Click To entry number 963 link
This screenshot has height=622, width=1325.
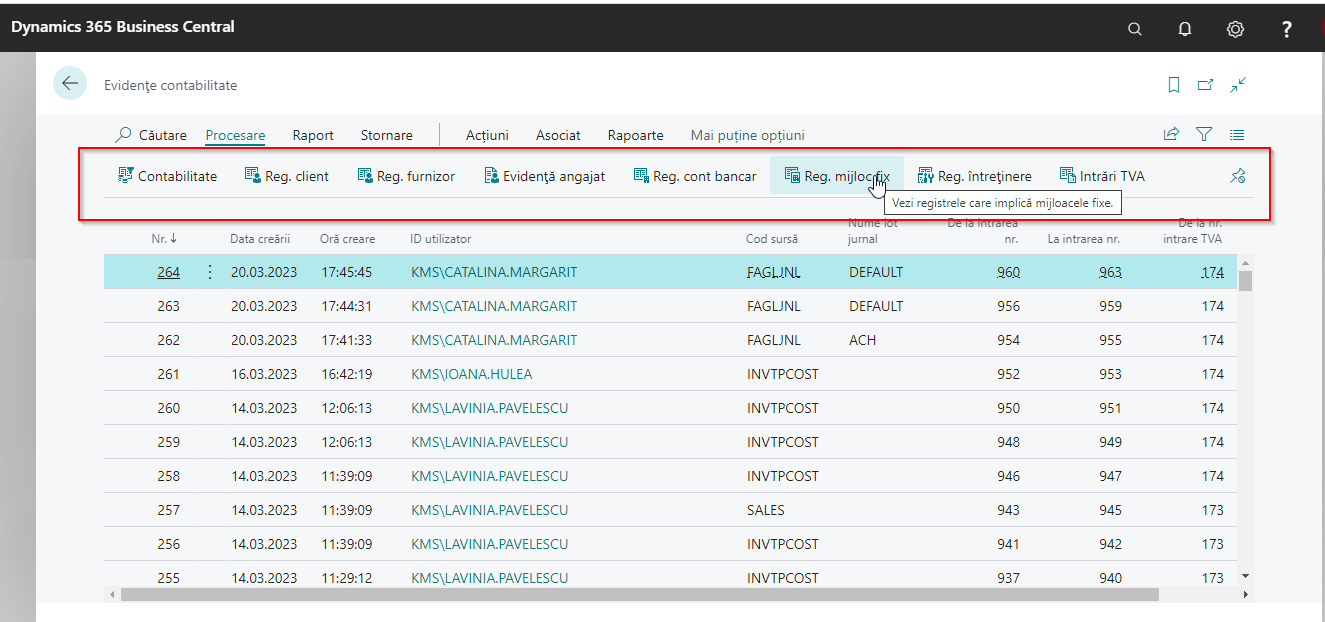pos(1109,272)
